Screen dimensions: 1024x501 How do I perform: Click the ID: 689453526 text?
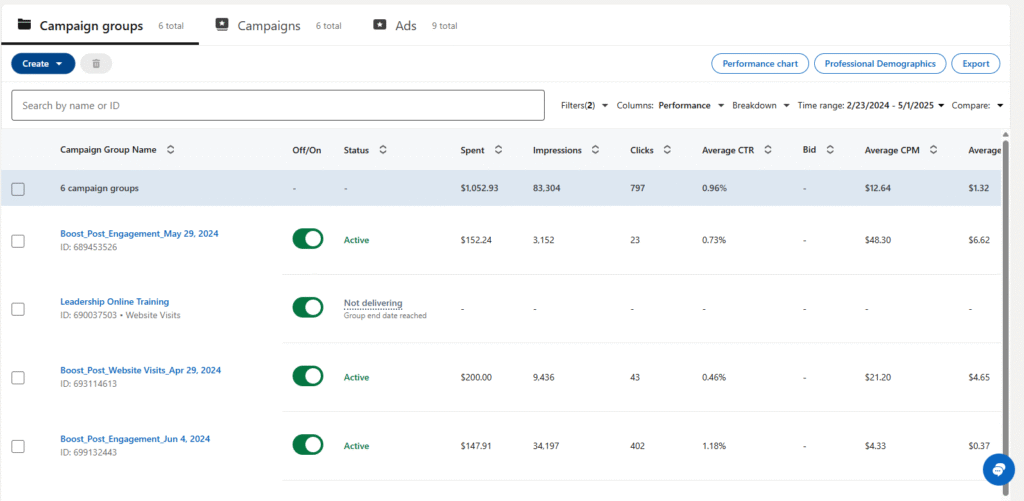89,248
